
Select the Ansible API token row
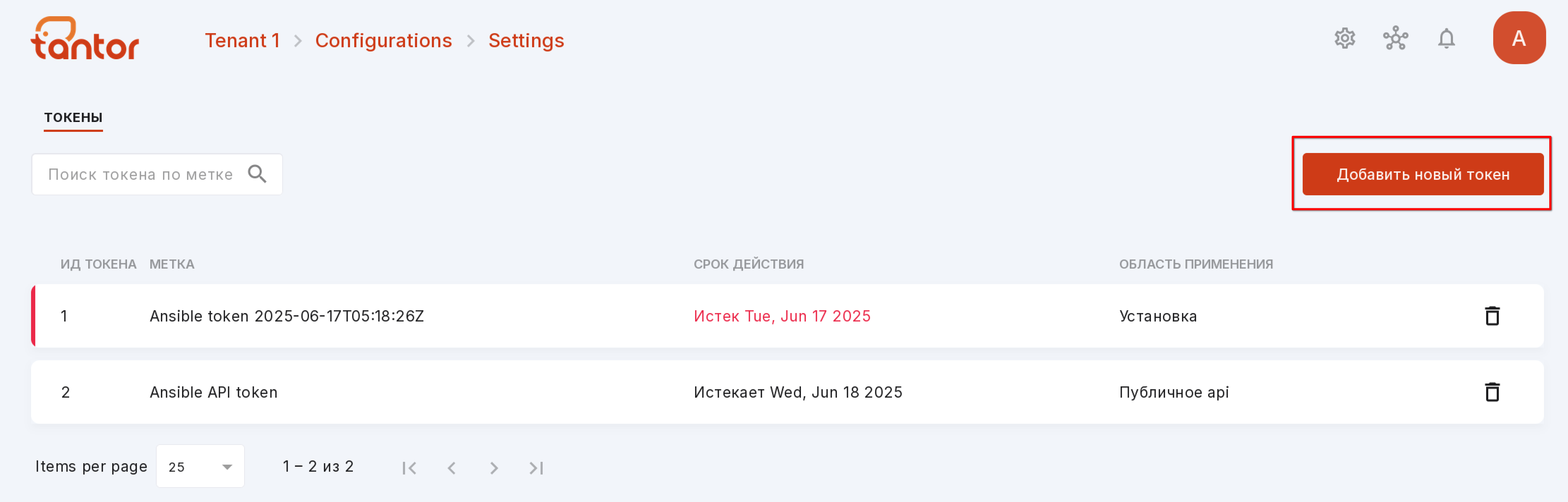point(787,392)
